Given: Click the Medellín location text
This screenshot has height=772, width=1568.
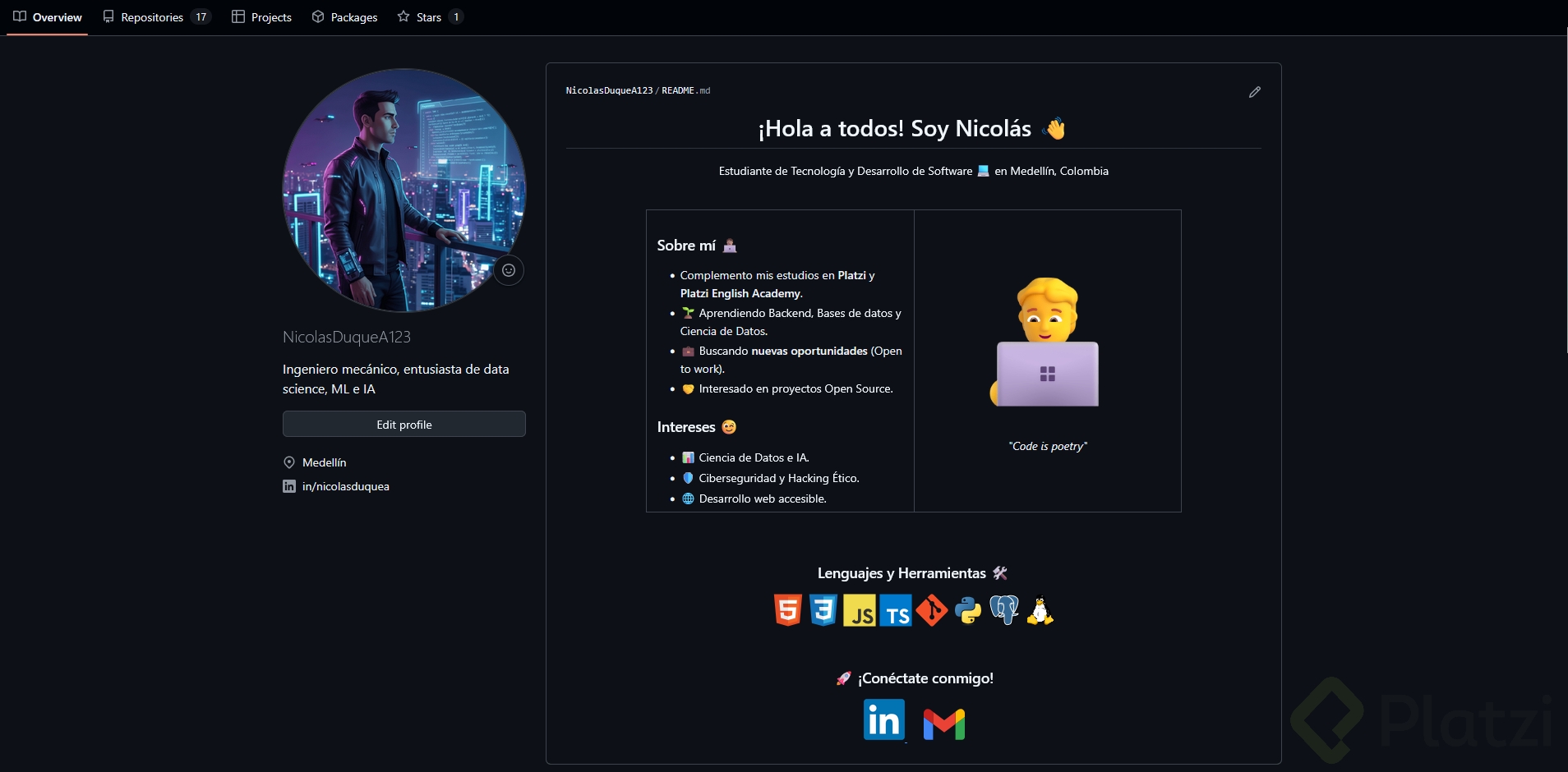Looking at the screenshot, I should coord(324,462).
